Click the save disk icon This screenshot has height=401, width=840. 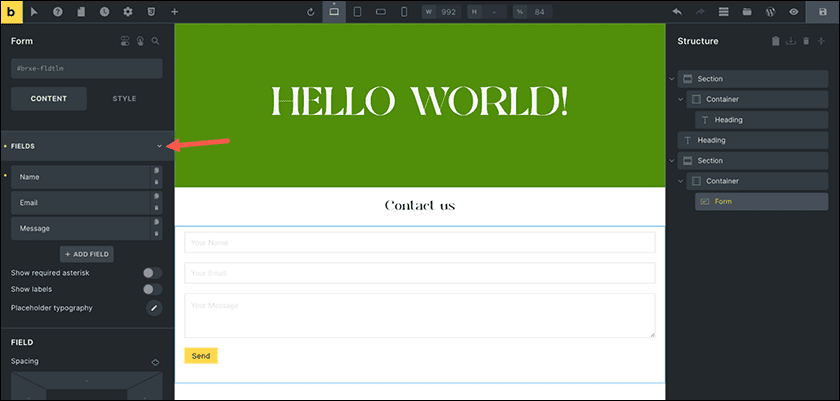(x=822, y=12)
